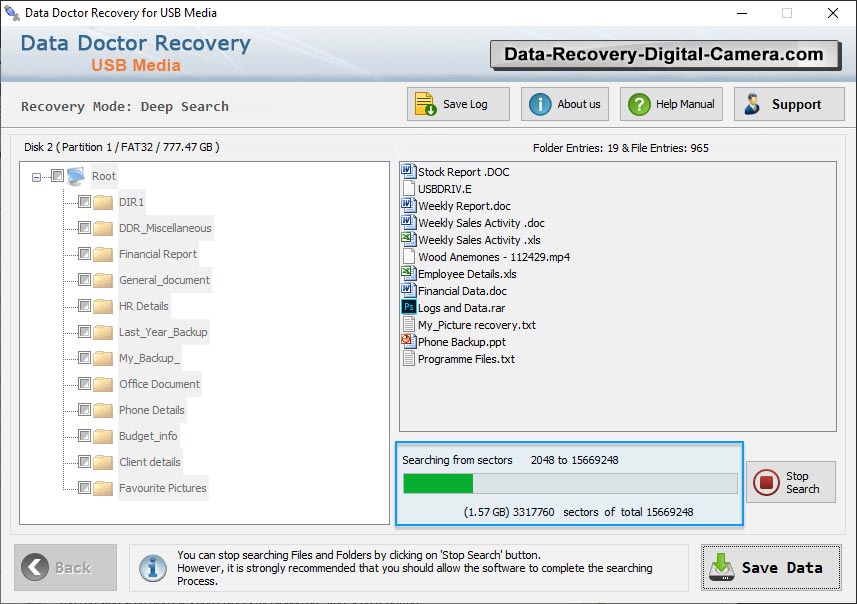Click blank file icon beside USBDRIV.E
This screenshot has height=604, width=857.
tap(408, 189)
